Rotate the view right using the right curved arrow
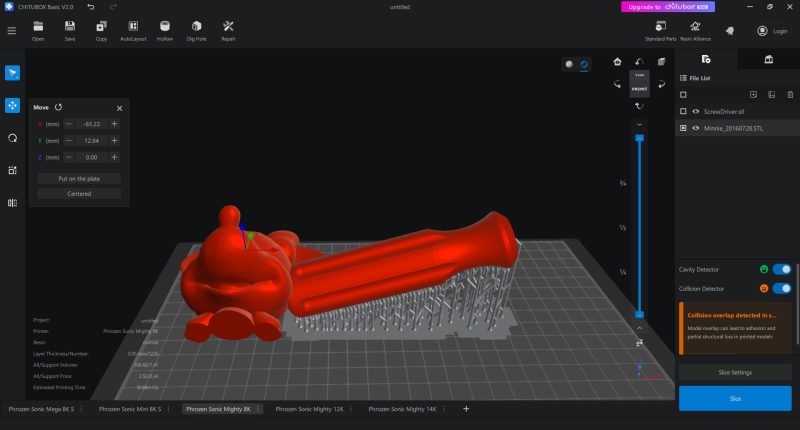800x430 pixels. (x=661, y=84)
